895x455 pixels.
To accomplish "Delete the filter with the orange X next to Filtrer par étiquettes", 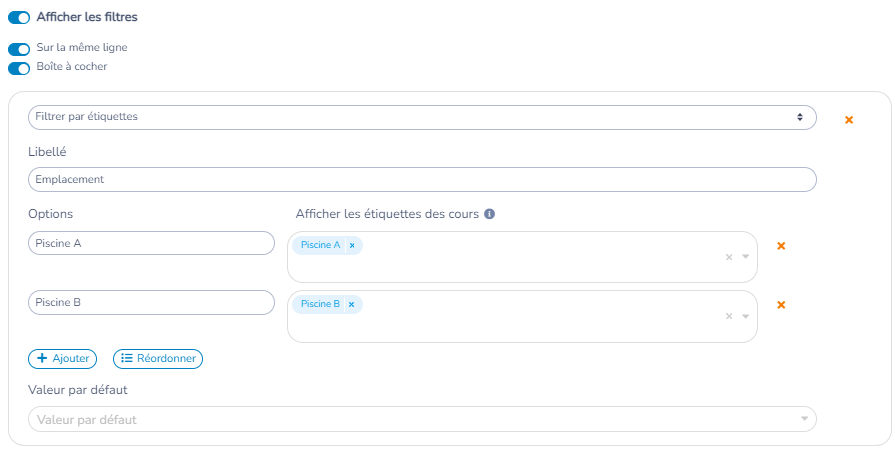I will pos(849,120).
